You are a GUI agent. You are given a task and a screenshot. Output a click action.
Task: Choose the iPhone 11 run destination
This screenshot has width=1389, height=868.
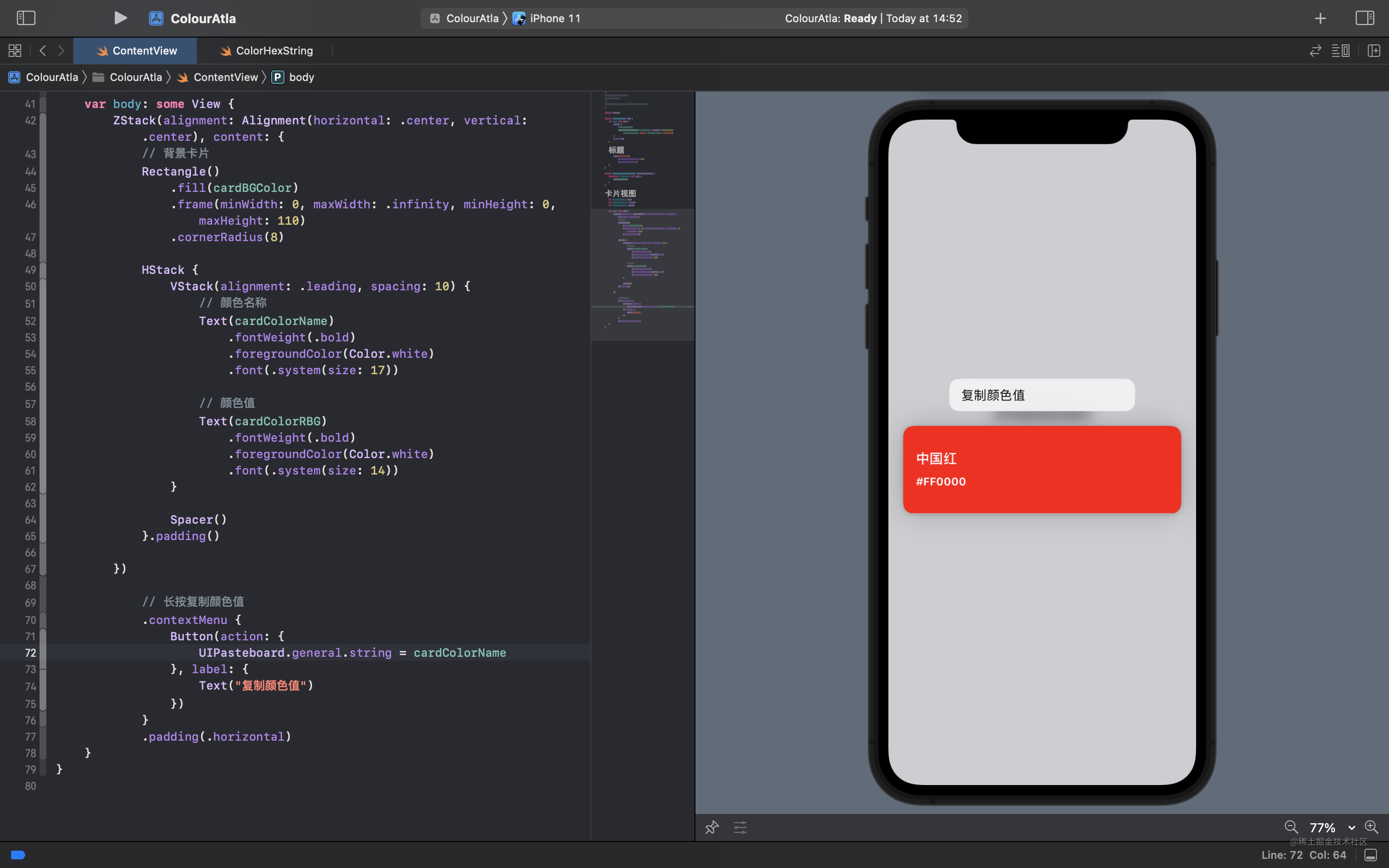[547, 18]
